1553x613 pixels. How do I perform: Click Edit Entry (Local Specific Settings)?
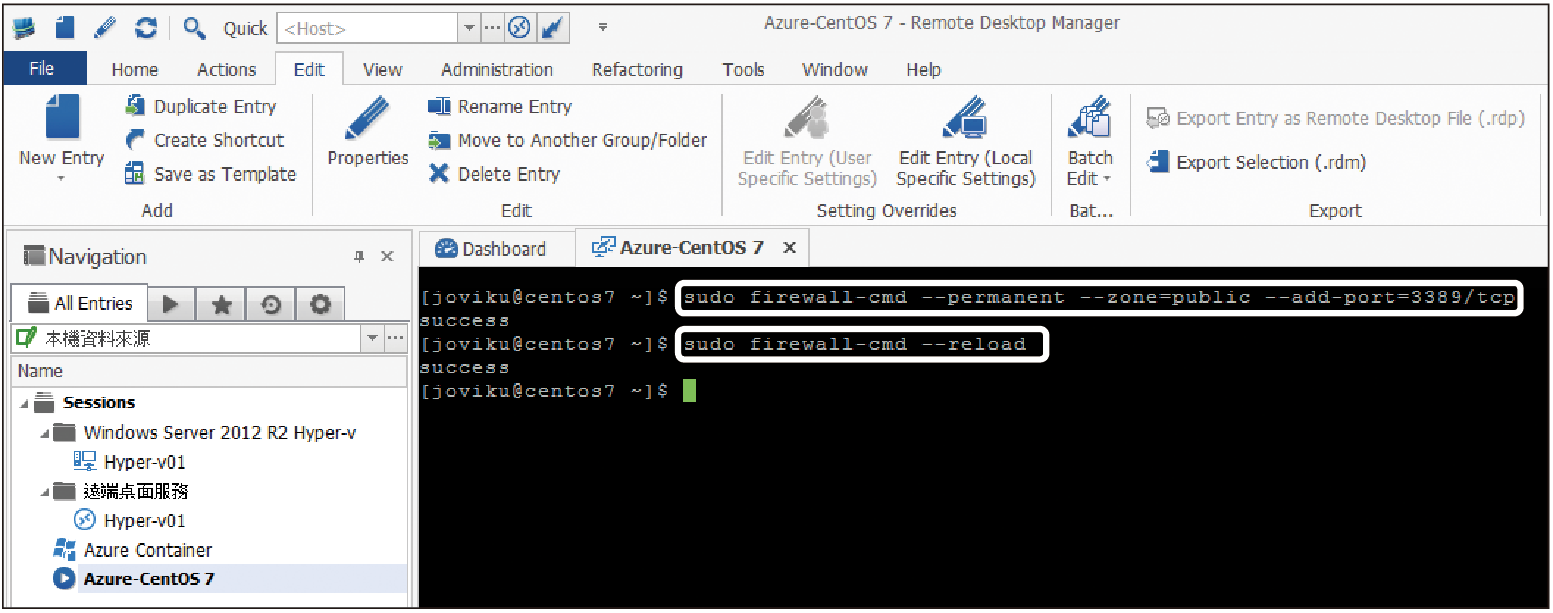pos(965,141)
